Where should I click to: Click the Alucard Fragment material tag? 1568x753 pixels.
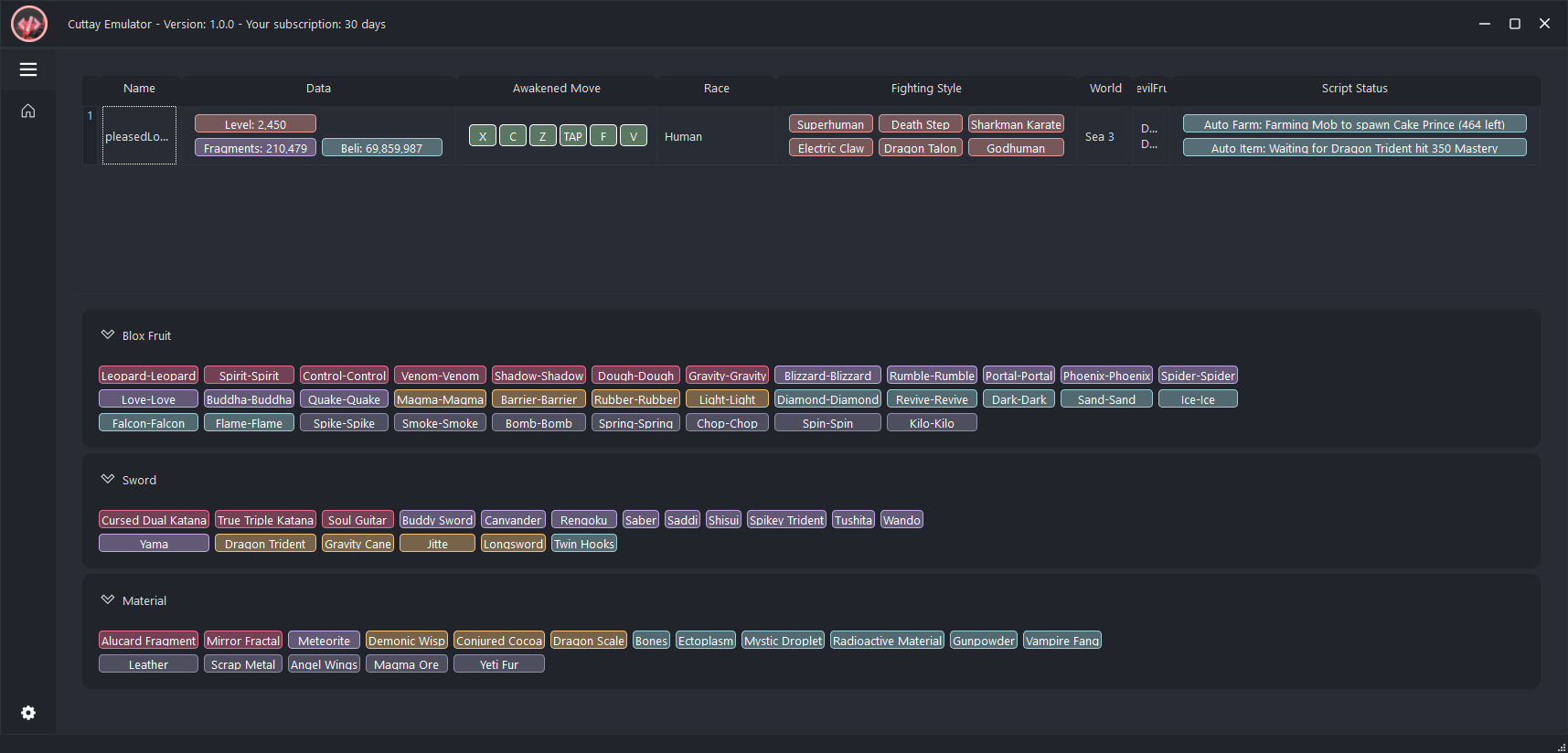[148, 641]
